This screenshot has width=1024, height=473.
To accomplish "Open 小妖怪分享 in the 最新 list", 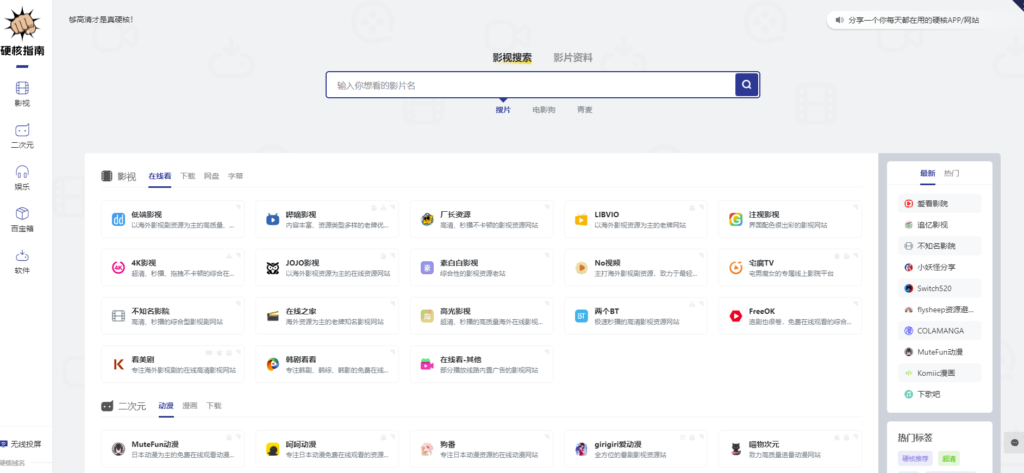I will (939, 267).
